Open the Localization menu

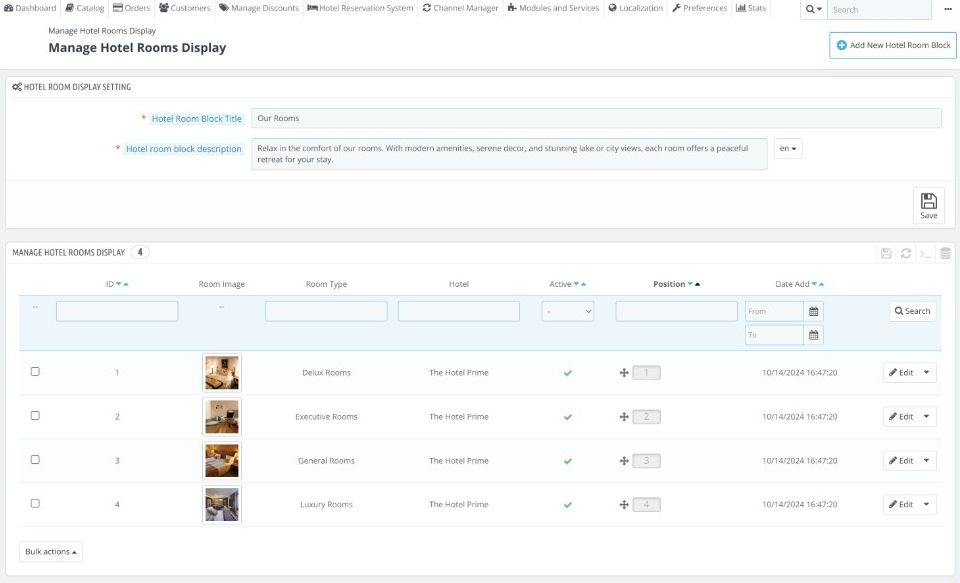pos(636,8)
